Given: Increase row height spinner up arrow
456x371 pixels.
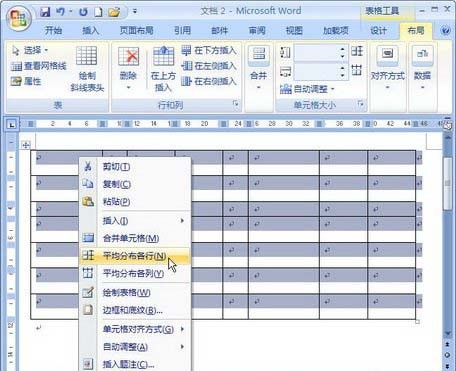Looking at the screenshot, I should tap(342, 49).
